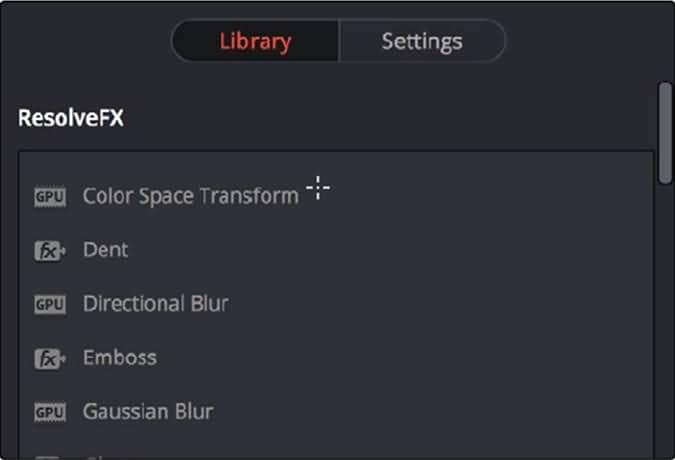Click the scrollbar track below the thumb
Image resolution: width=675 pixels, height=460 pixels.
pos(664,320)
